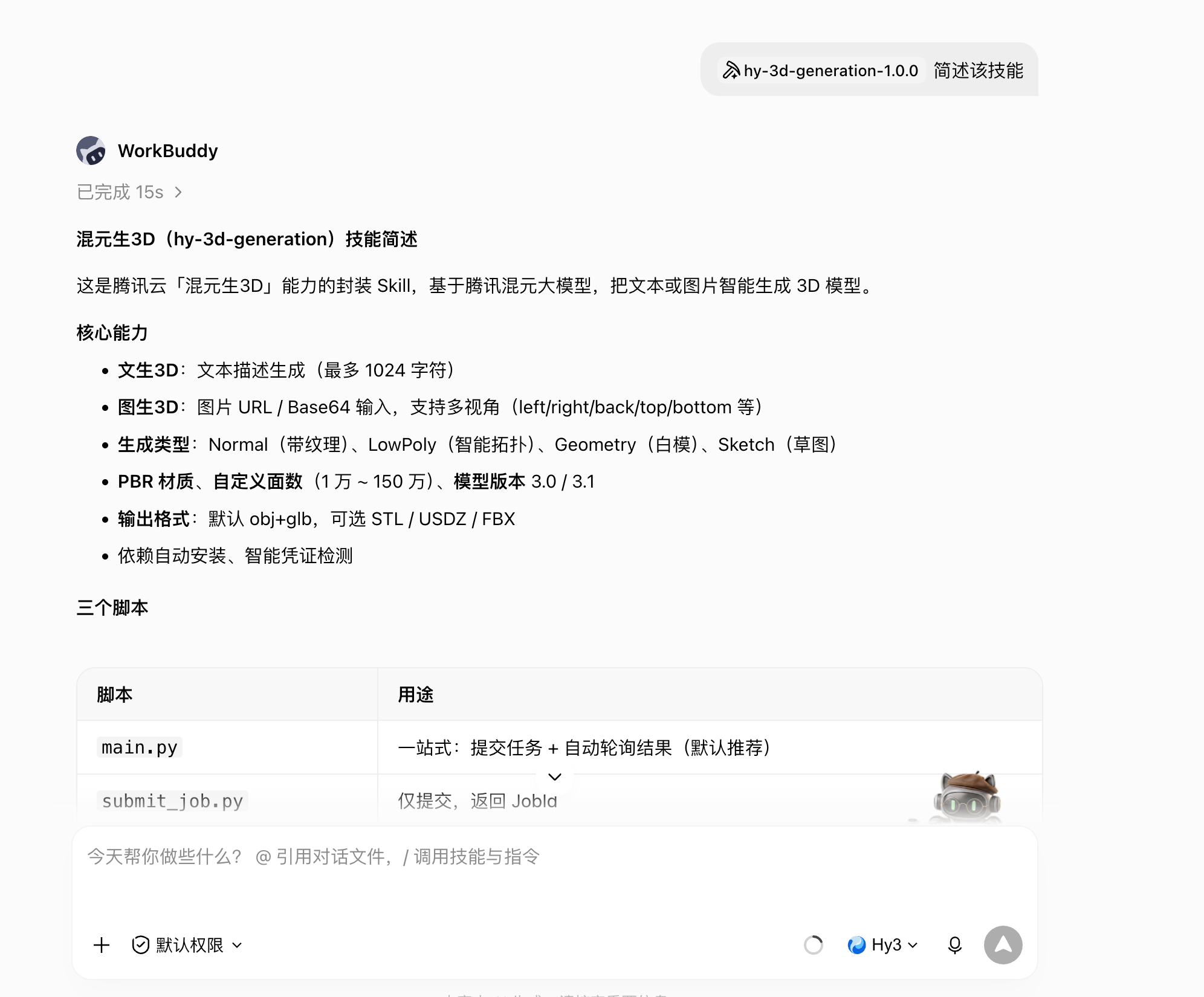Click the skill icon beside hy-3d-generation-1.0.0
Viewport: 1204px width, 997px height.
(x=731, y=71)
